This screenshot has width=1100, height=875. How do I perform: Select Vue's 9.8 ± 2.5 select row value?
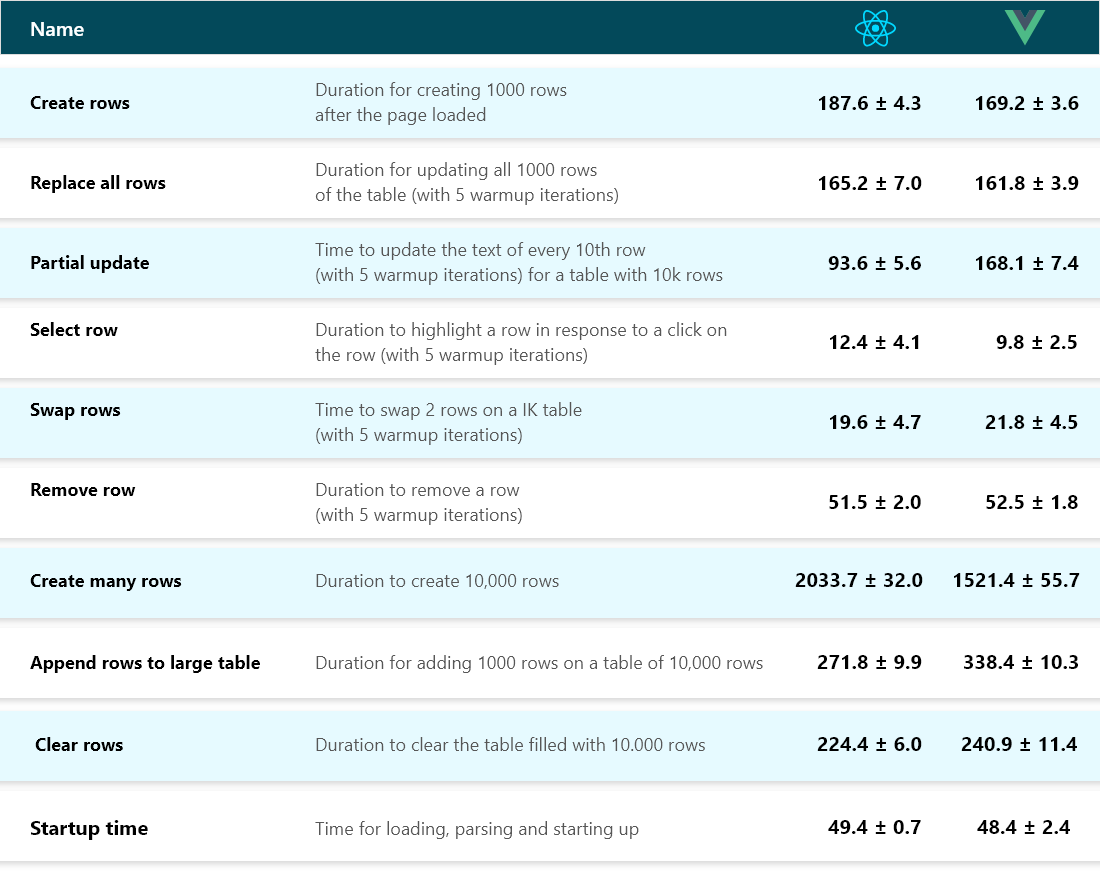click(x=1036, y=343)
